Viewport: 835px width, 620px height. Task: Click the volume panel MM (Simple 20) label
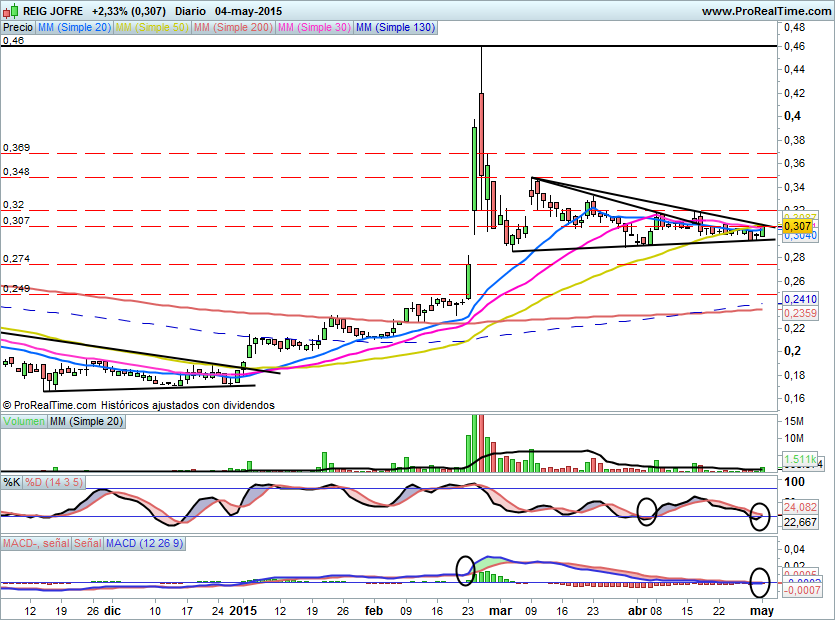click(86, 423)
